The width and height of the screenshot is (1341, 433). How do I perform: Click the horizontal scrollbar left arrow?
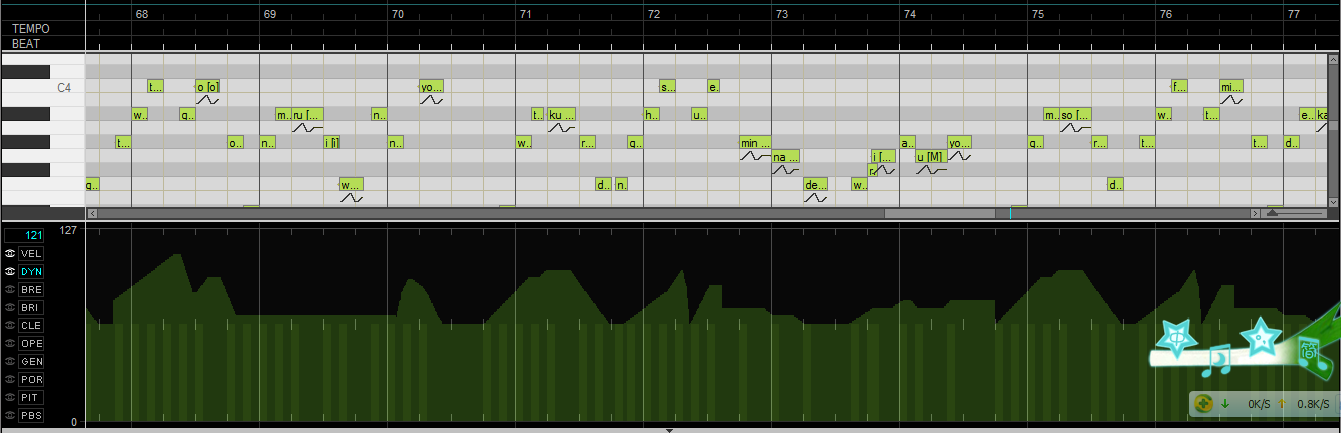[92, 213]
